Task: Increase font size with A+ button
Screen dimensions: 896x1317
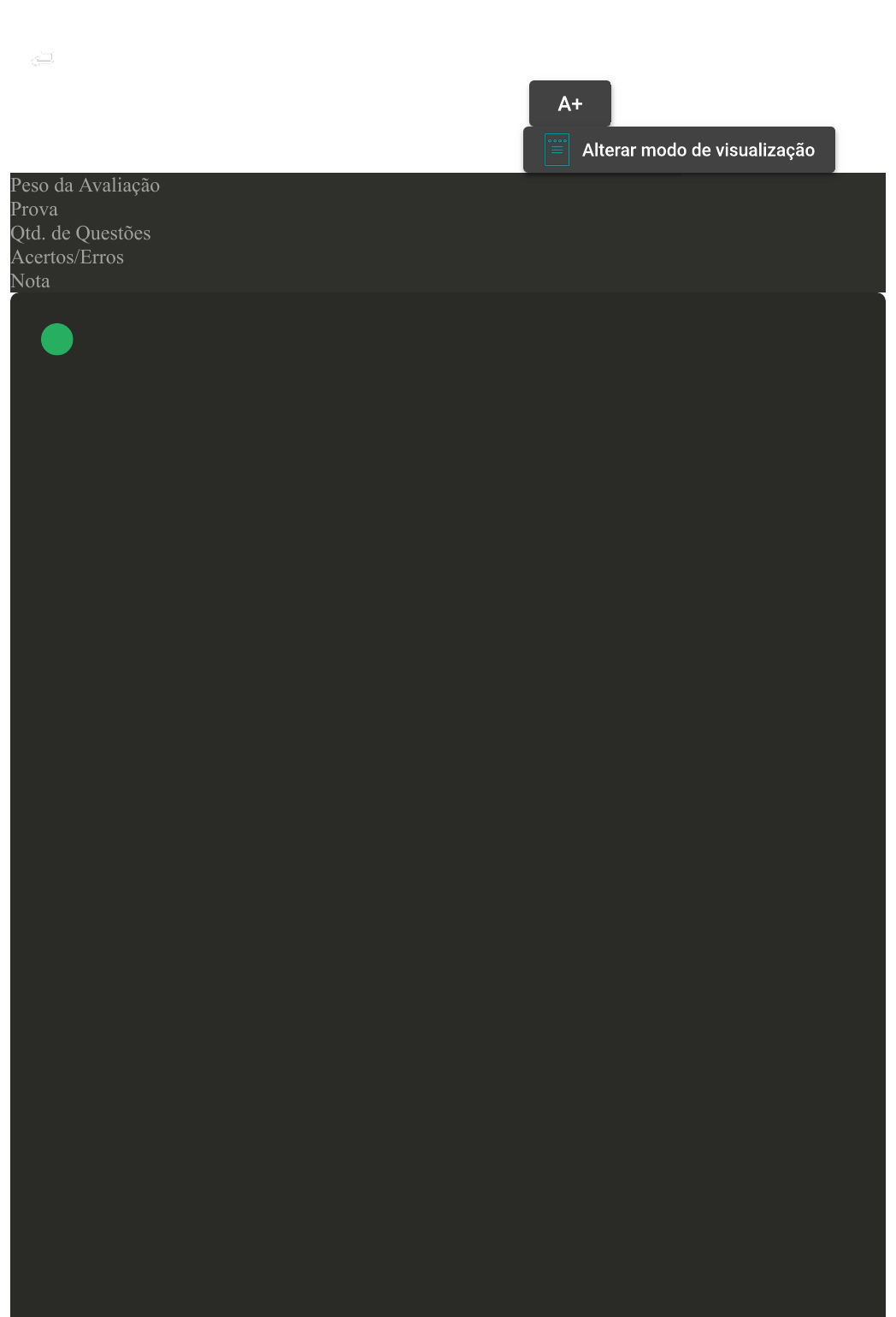Action: 570,103
